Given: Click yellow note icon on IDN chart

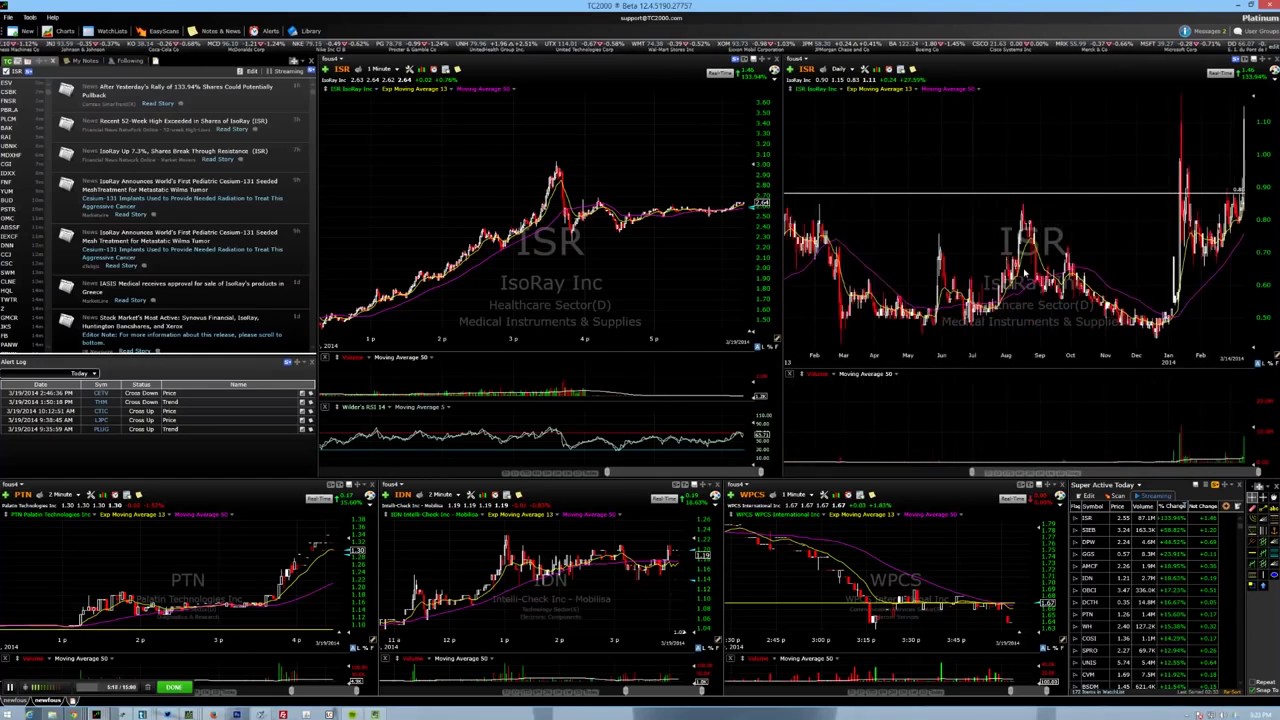Looking at the screenshot, I should point(518,494).
